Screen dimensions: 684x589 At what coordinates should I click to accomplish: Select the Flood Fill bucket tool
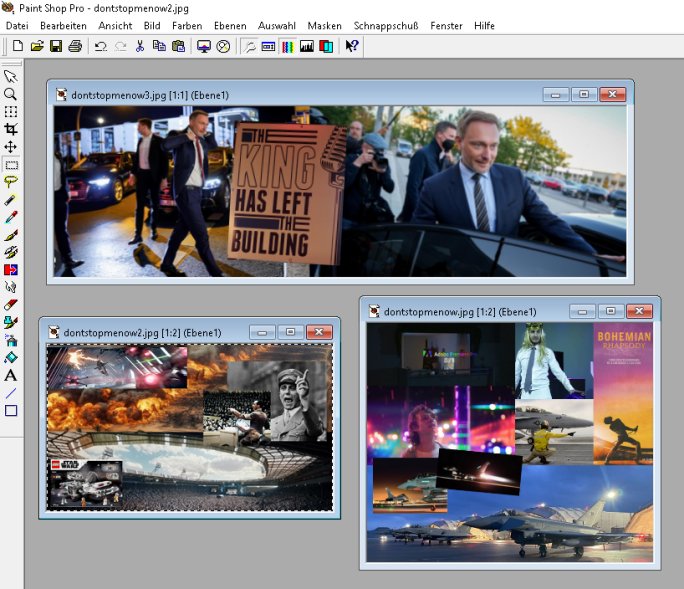[11, 357]
